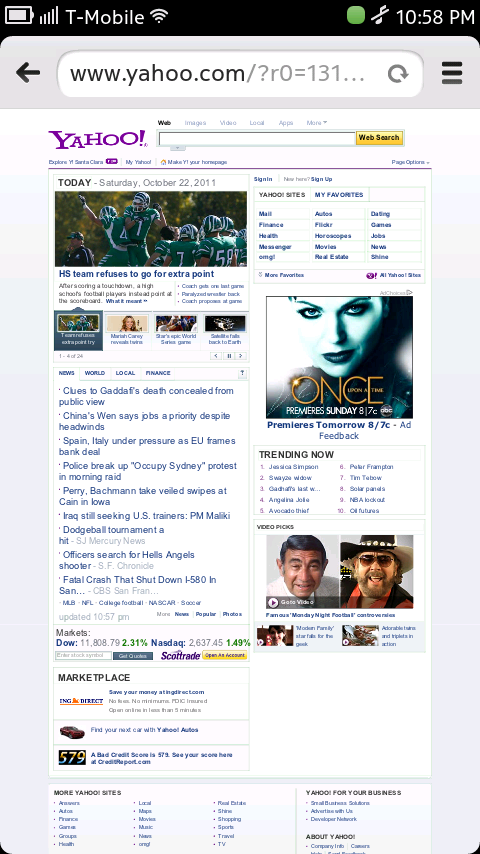The height and width of the screenshot is (854, 480).
Task: Reload the page with refresh icon
Action: (x=398, y=74)
